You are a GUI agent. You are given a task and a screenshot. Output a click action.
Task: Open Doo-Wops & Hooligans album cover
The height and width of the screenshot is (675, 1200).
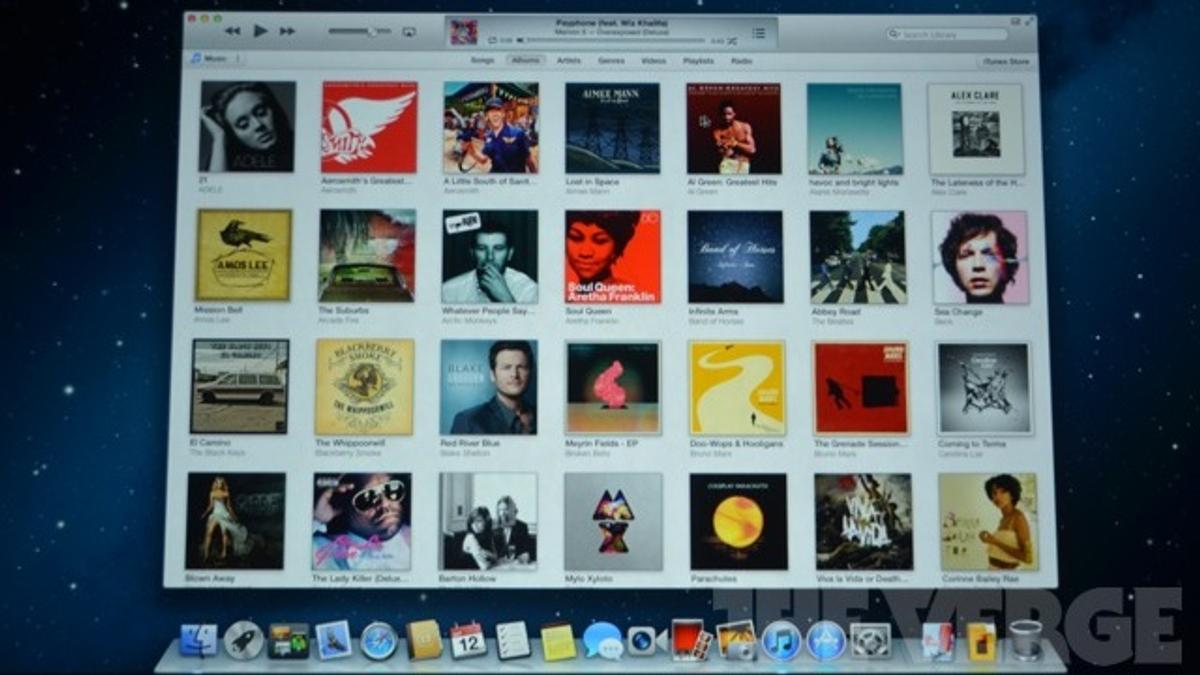click(x=737, y=388)
